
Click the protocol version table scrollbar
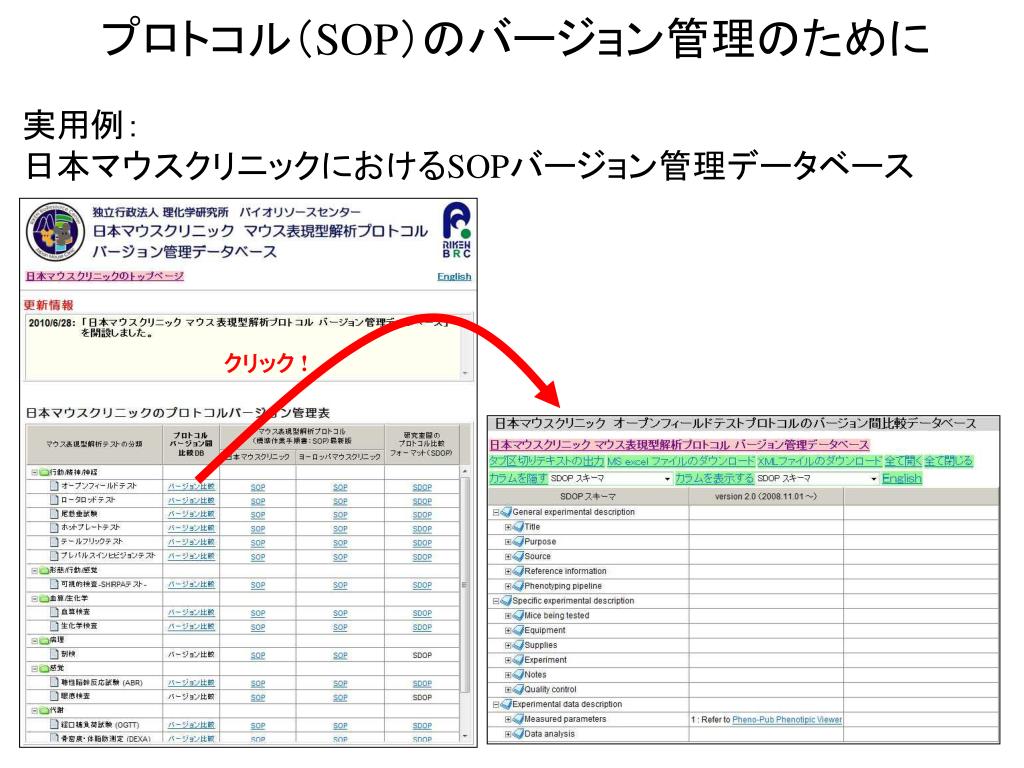(x=465, y=602)
